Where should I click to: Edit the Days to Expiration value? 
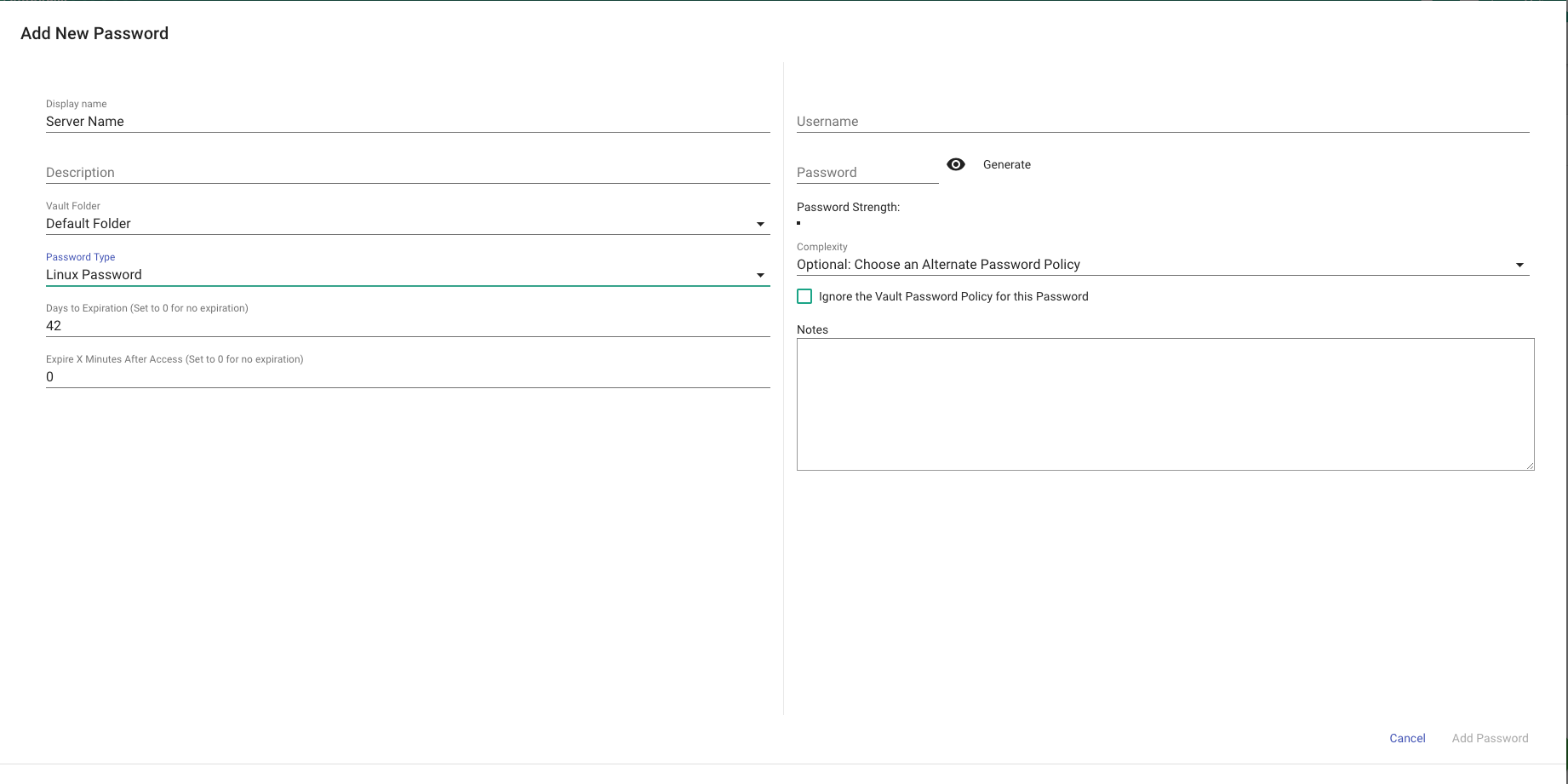click(x=408, y=326)
